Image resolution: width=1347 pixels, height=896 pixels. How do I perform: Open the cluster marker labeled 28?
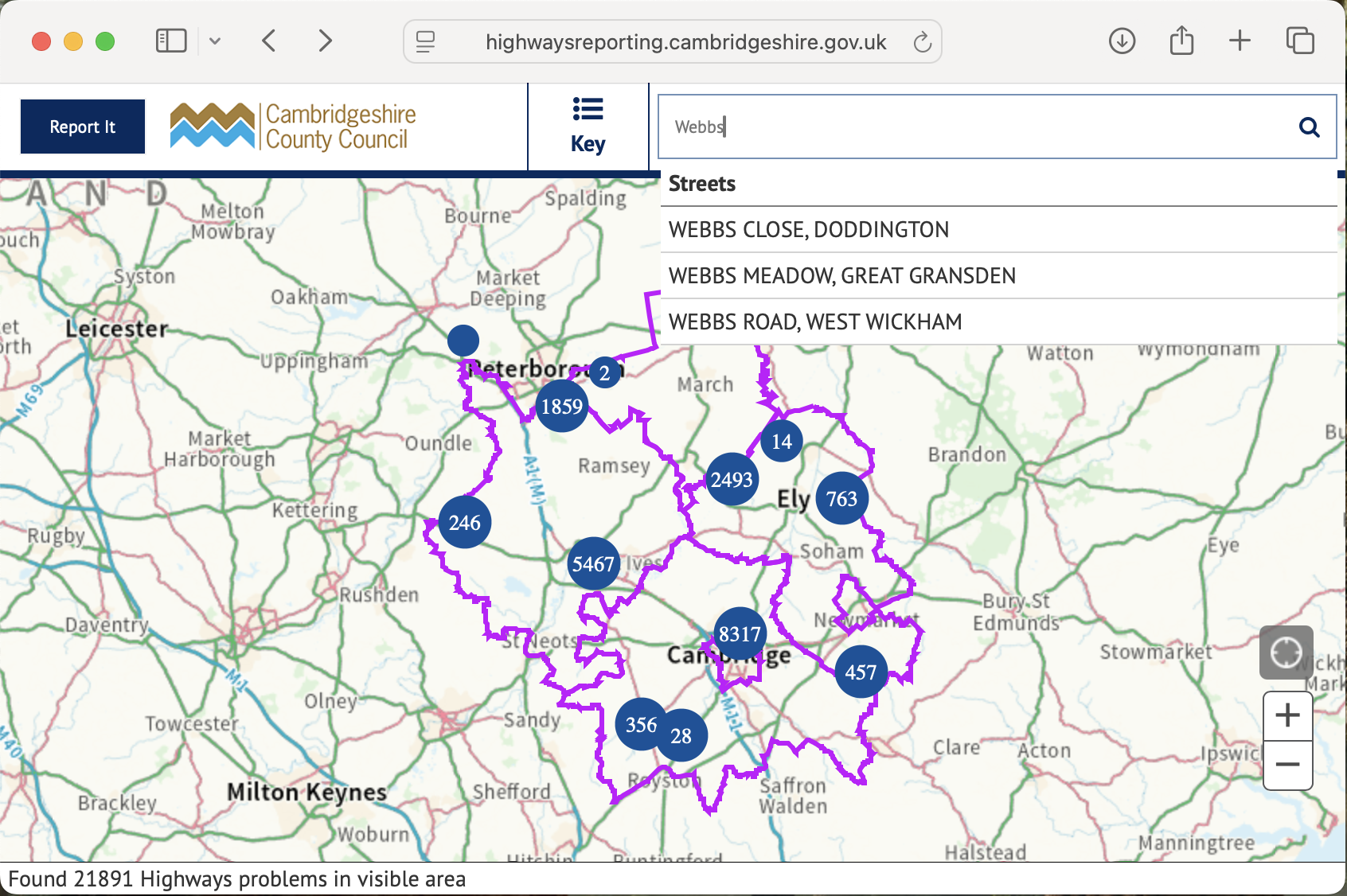(x=681, y=736)
